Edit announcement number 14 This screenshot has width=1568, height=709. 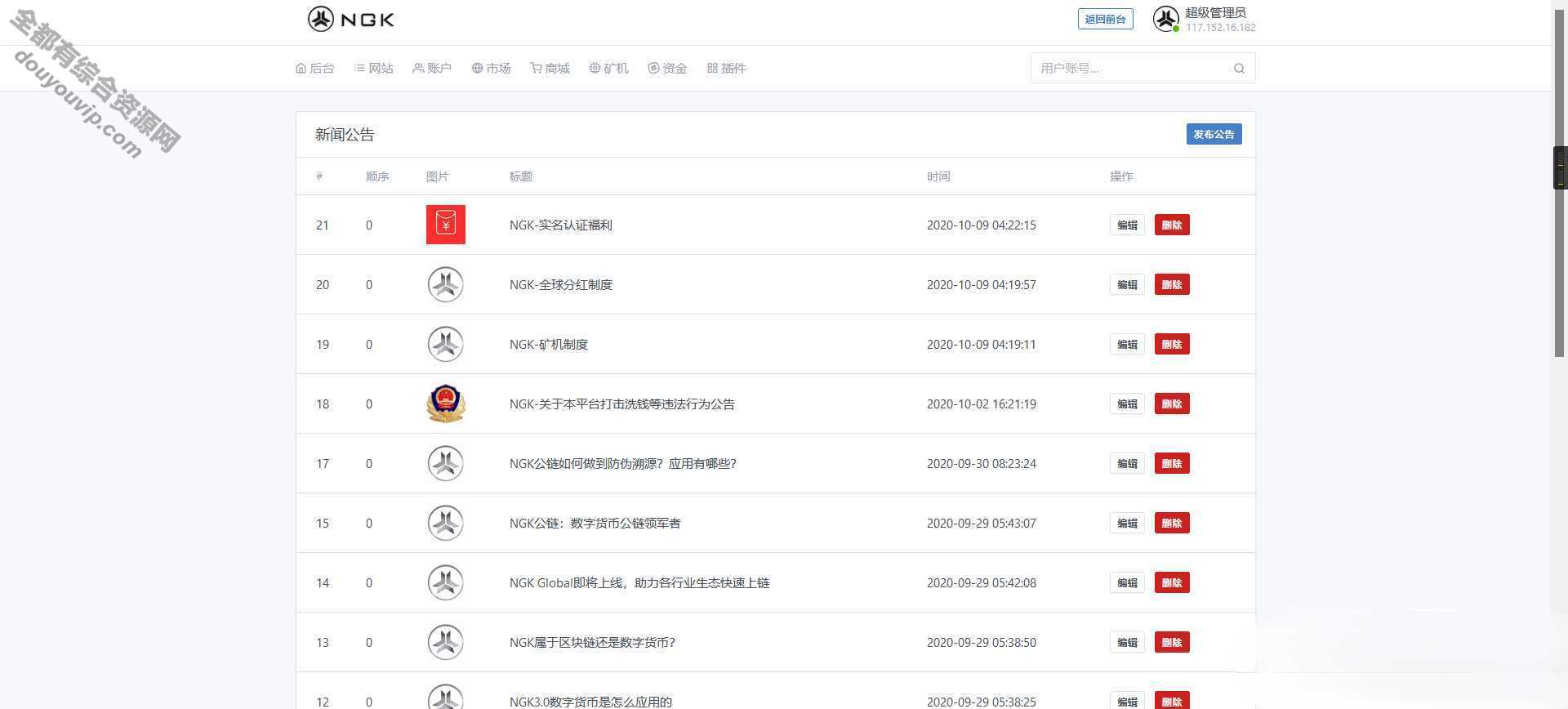coord(1127,582)
